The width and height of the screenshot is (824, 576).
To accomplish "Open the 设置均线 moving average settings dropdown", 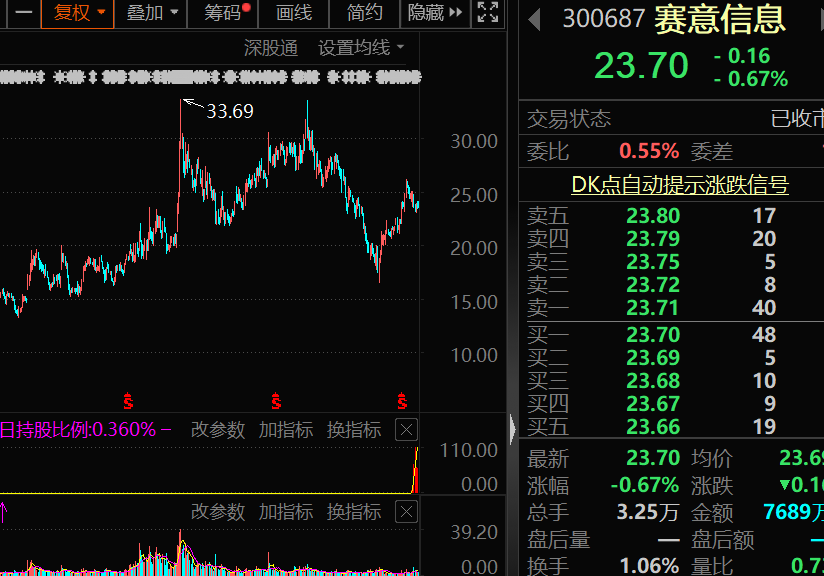I will (355, 47).
